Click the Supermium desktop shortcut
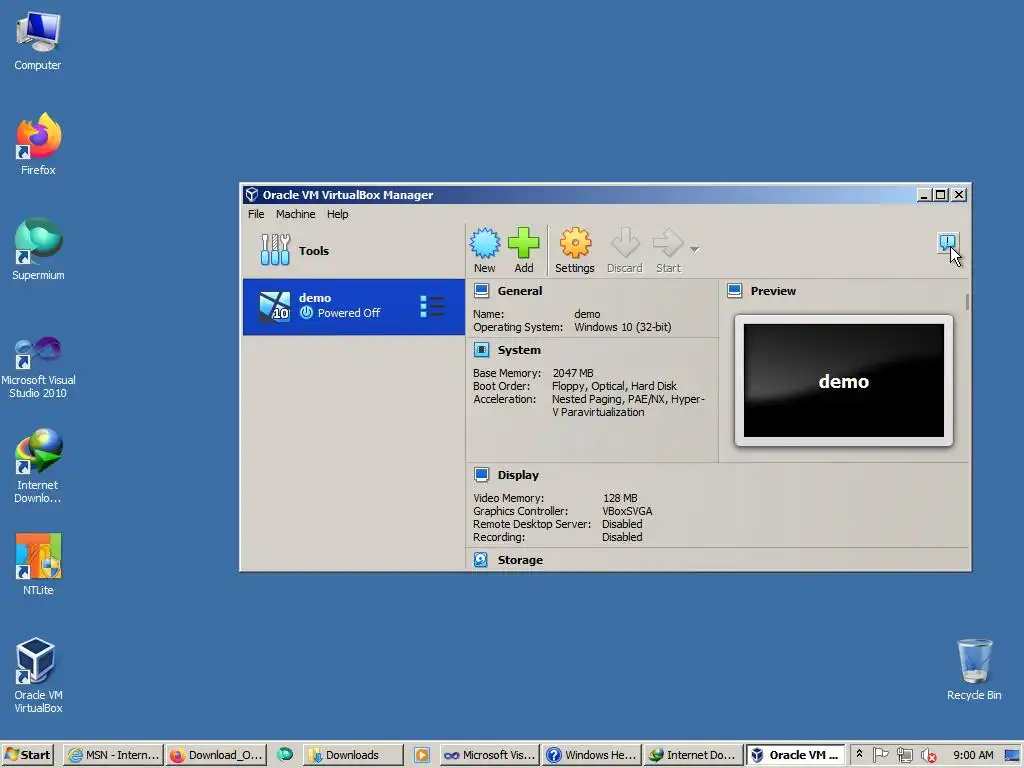Image resolution: width=1024 pixels, height=768 pixels. [38, 249]
